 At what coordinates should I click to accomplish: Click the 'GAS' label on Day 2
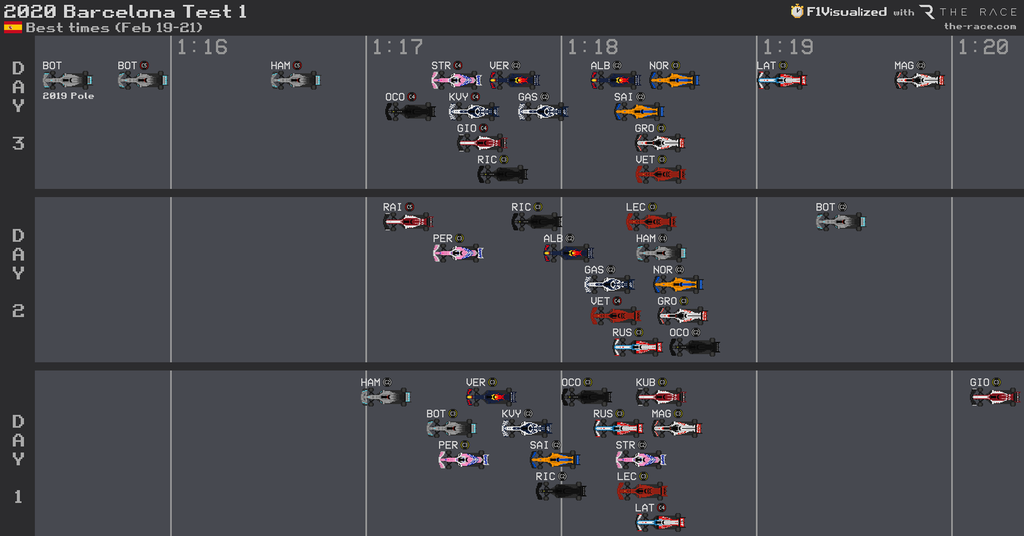coord(594,270)
